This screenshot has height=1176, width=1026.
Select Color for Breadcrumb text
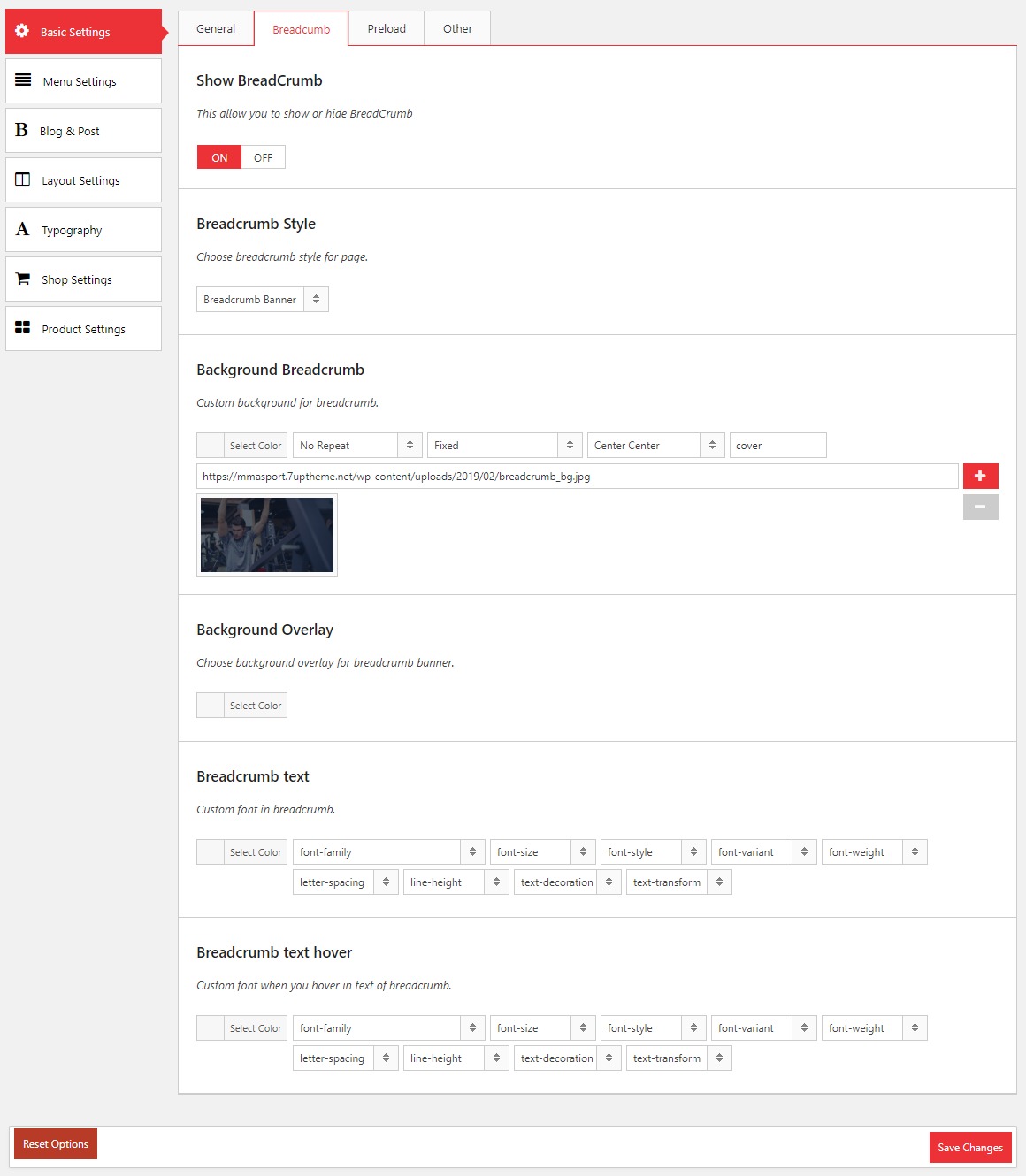click(241, 851)
